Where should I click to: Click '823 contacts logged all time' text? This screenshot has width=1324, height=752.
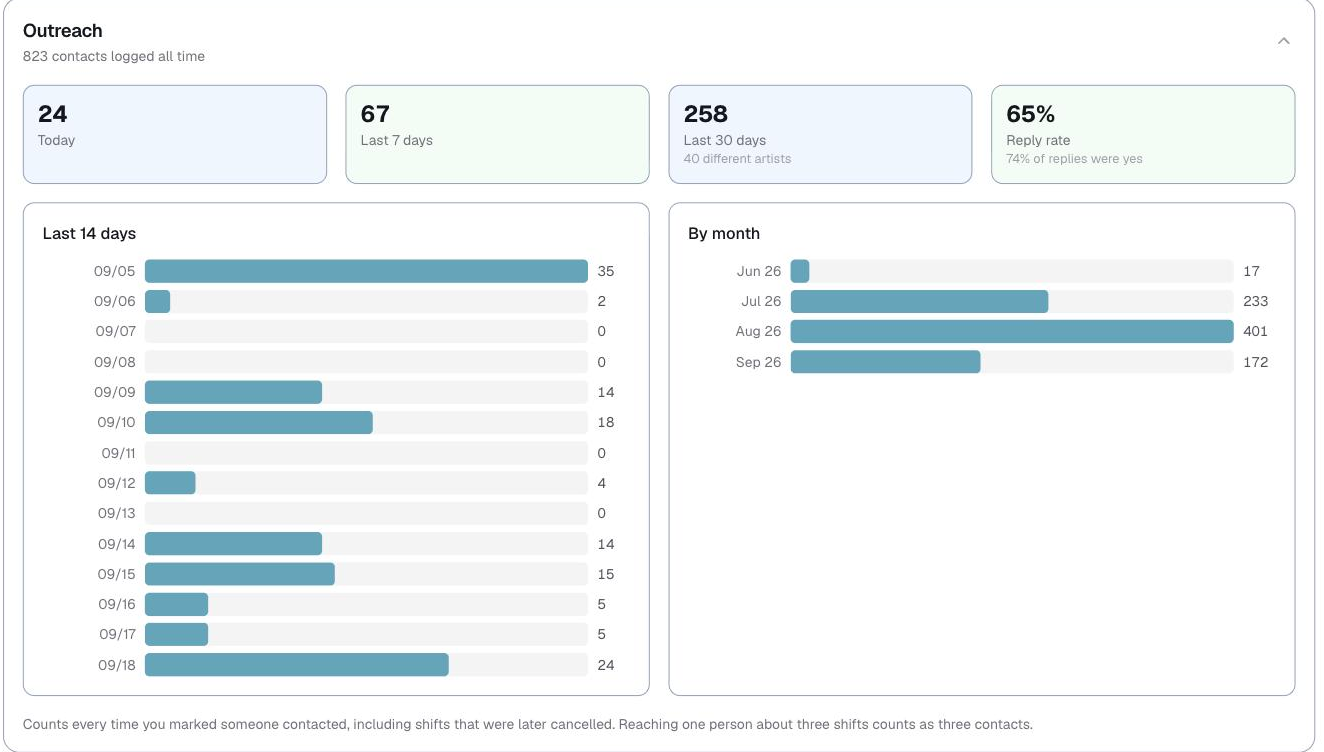(x=114, y=56)
